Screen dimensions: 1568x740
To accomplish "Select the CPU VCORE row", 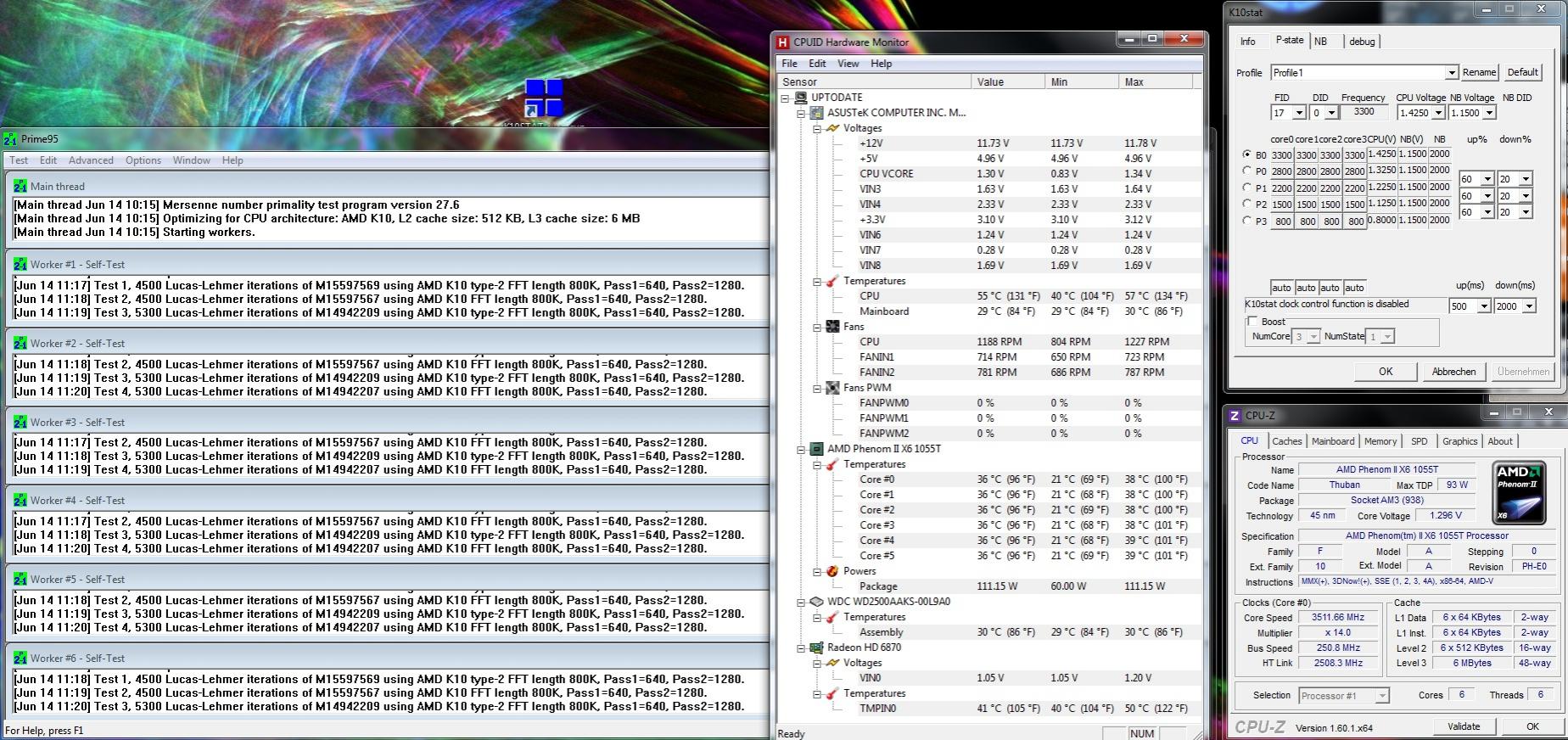I will (x=988, y=174).
